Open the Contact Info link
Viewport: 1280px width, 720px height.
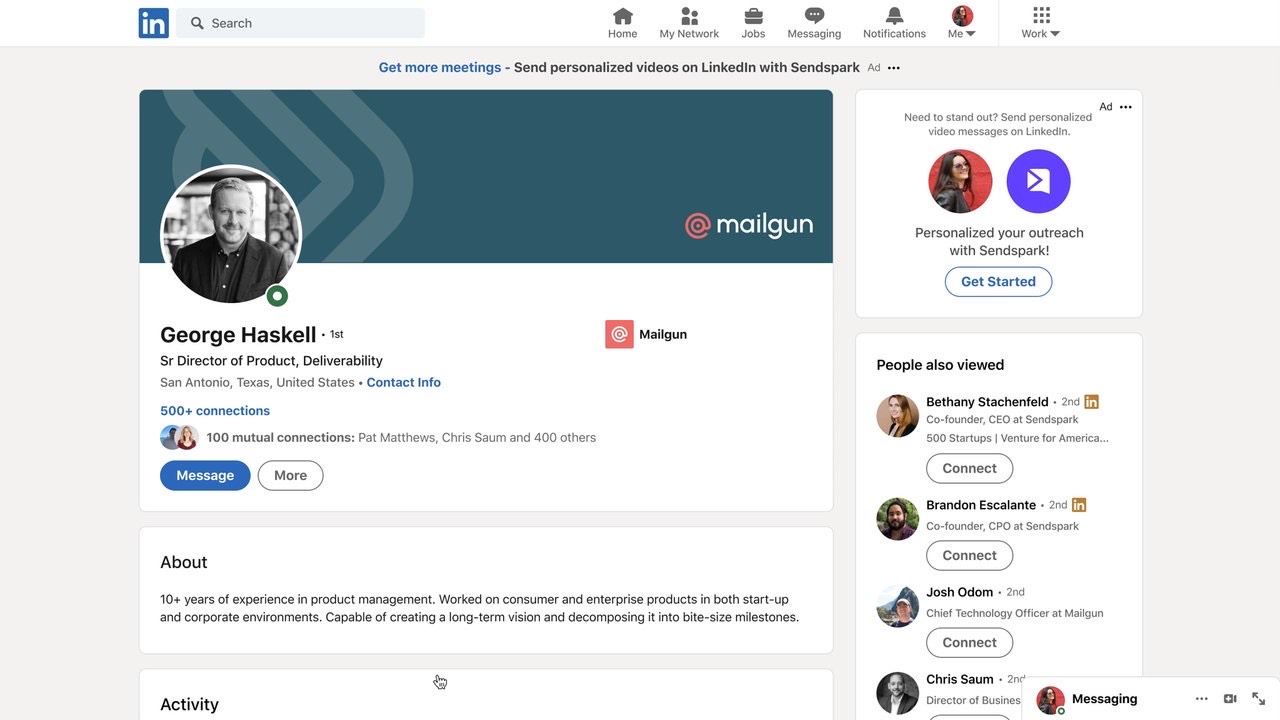coord(403,383)
